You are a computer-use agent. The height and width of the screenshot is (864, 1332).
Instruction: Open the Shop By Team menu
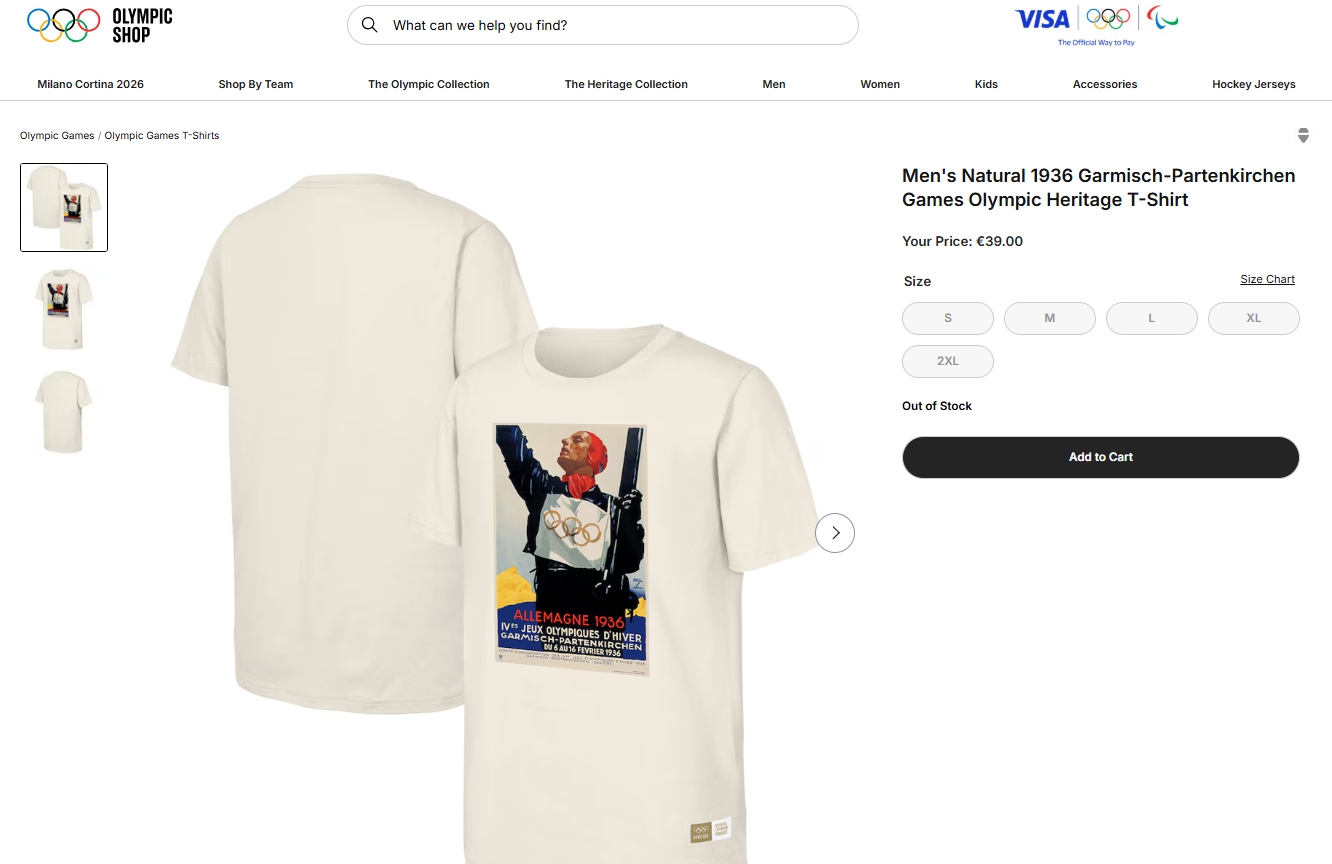tap(256, 84)
